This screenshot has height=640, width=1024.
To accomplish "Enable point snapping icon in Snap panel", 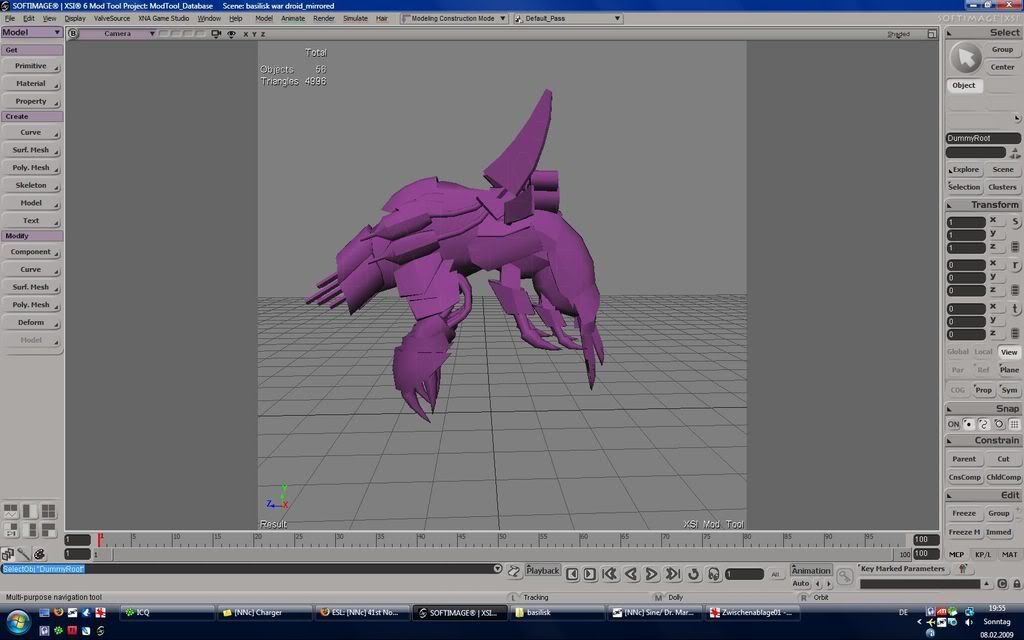I will [x=968, y=424].
